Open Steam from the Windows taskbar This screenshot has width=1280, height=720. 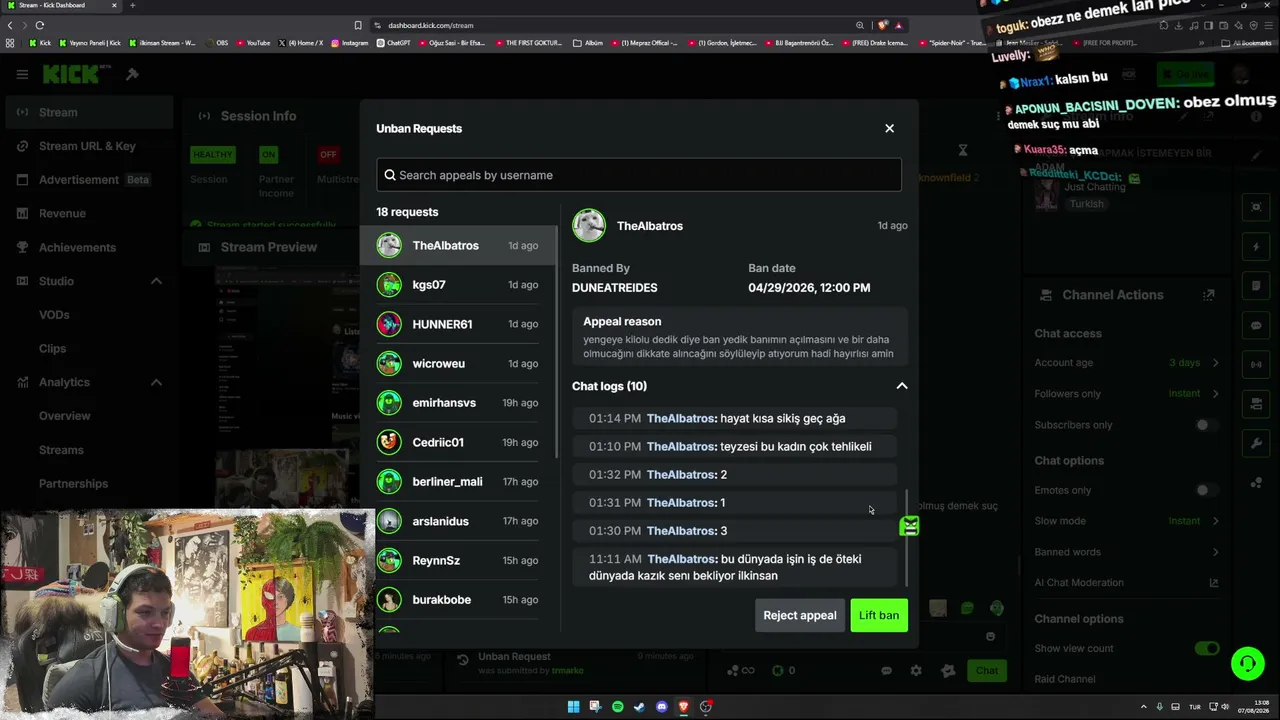[639, 707]
